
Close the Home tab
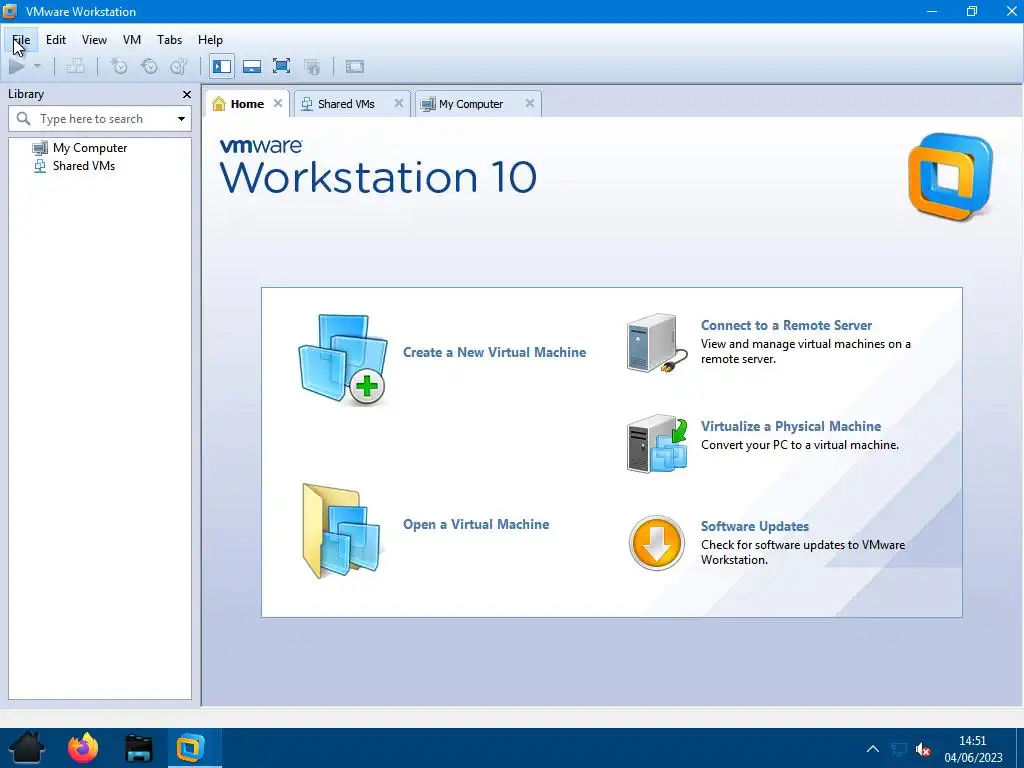(x=278, y=103)
